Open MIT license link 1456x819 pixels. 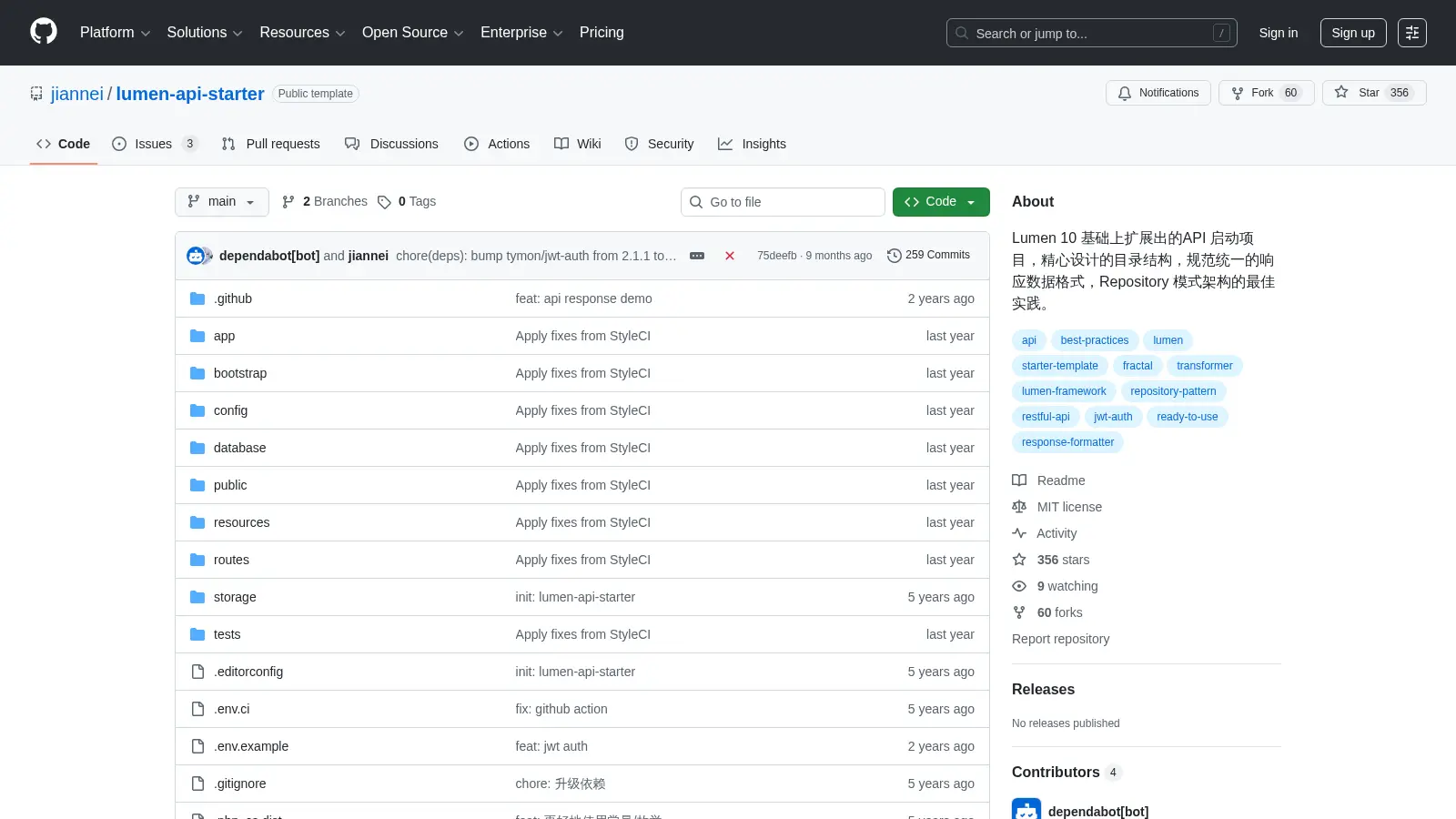point(1057,507)
